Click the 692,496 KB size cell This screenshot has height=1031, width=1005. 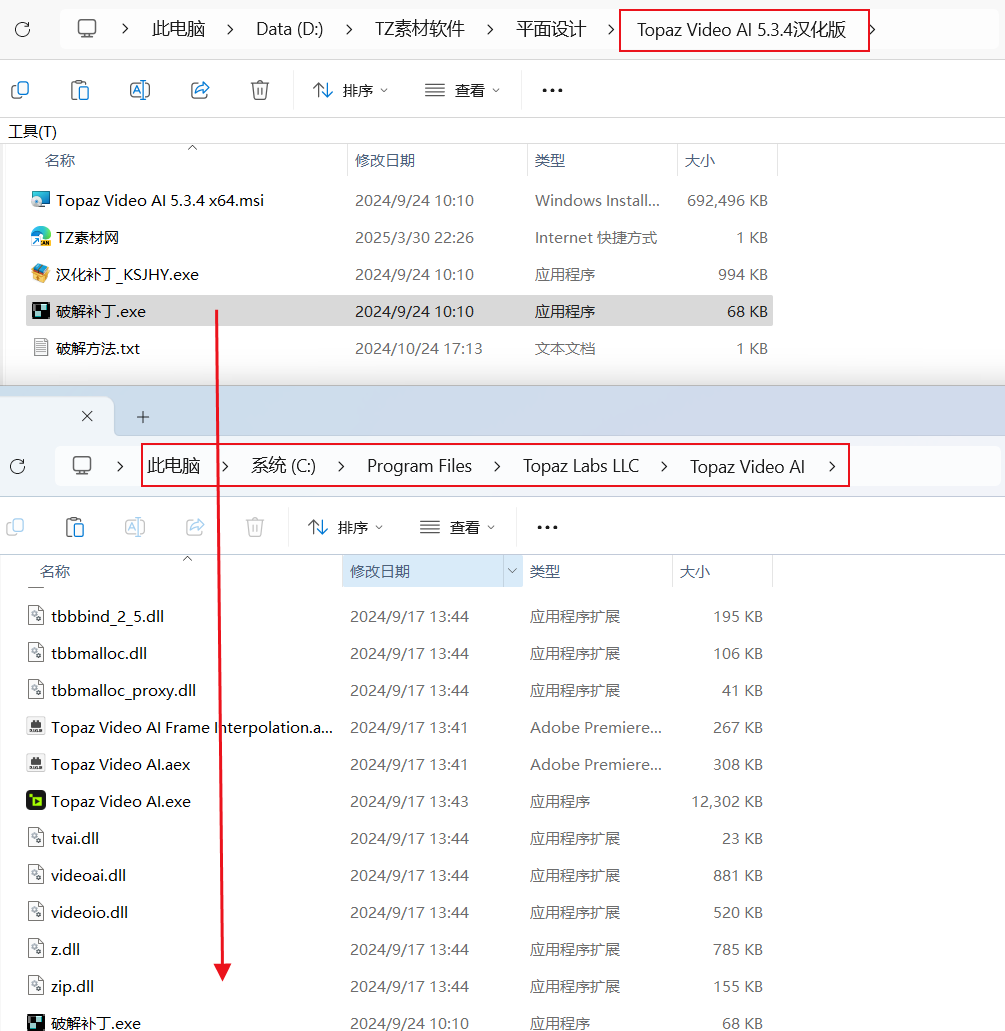pyautogui.click(x=727, y=201)
